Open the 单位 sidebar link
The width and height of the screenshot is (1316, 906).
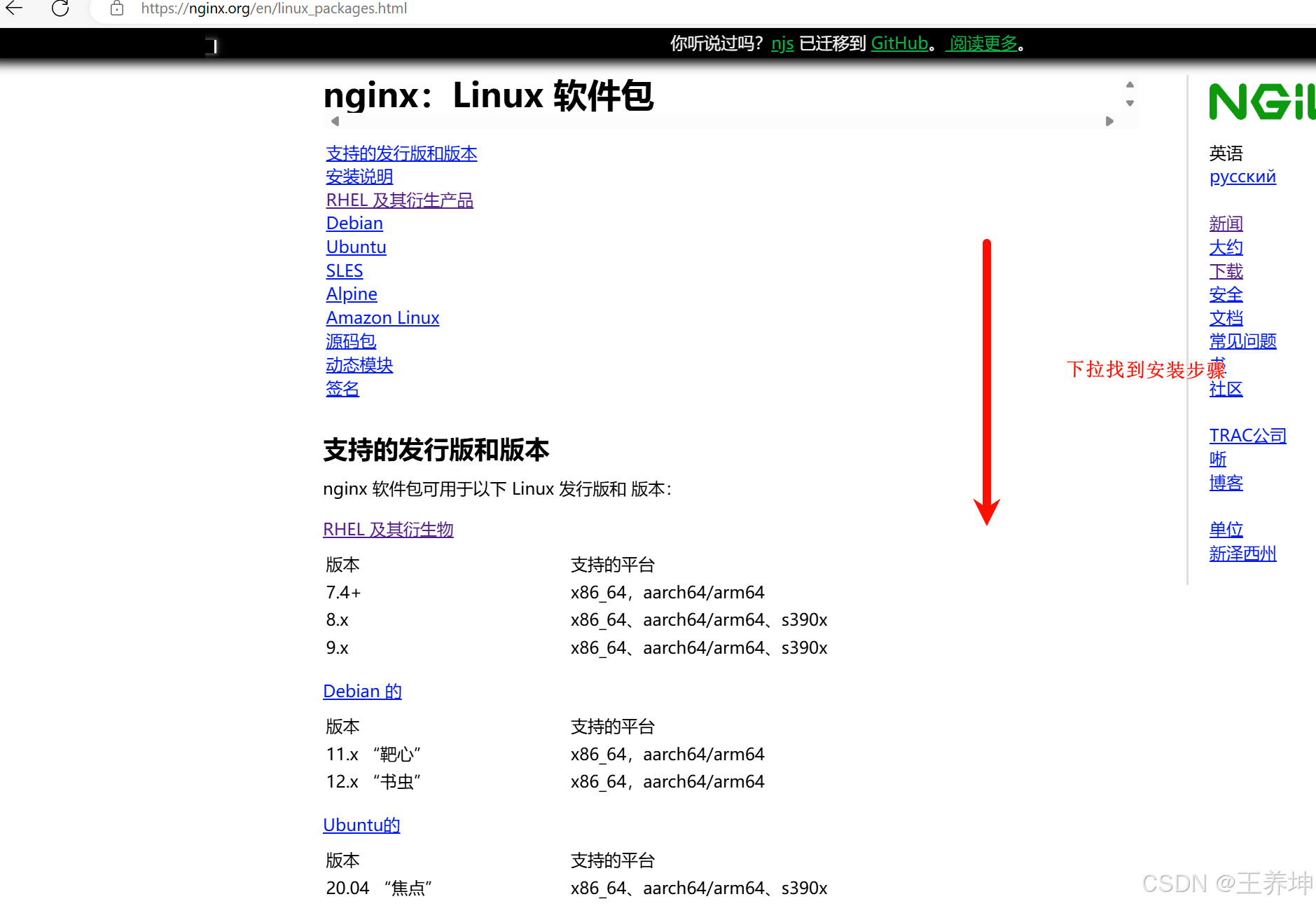(1226, 530)
